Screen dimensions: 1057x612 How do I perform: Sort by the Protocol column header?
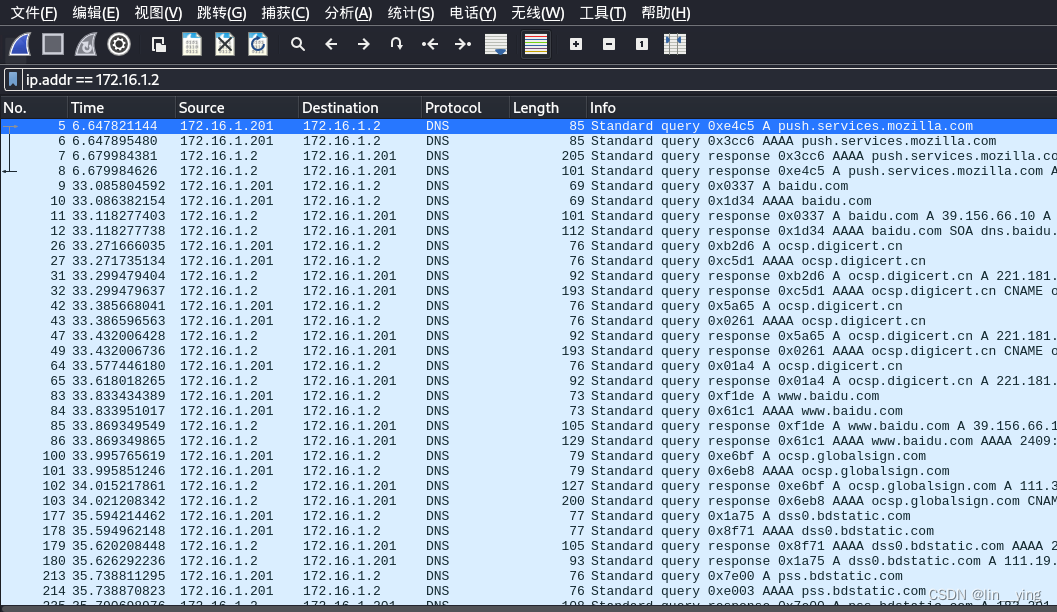pos(465,108)
